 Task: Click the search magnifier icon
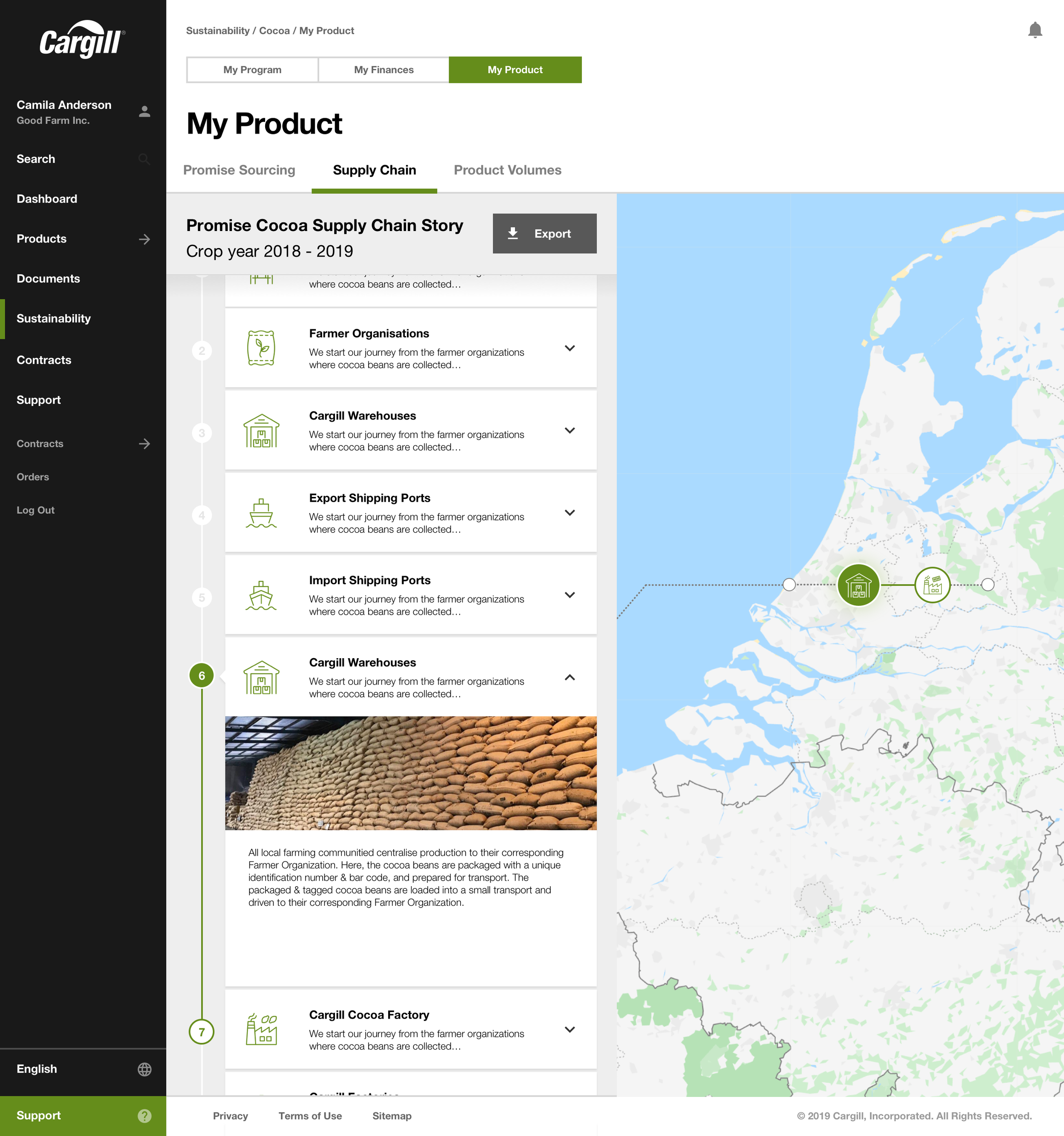145,160
